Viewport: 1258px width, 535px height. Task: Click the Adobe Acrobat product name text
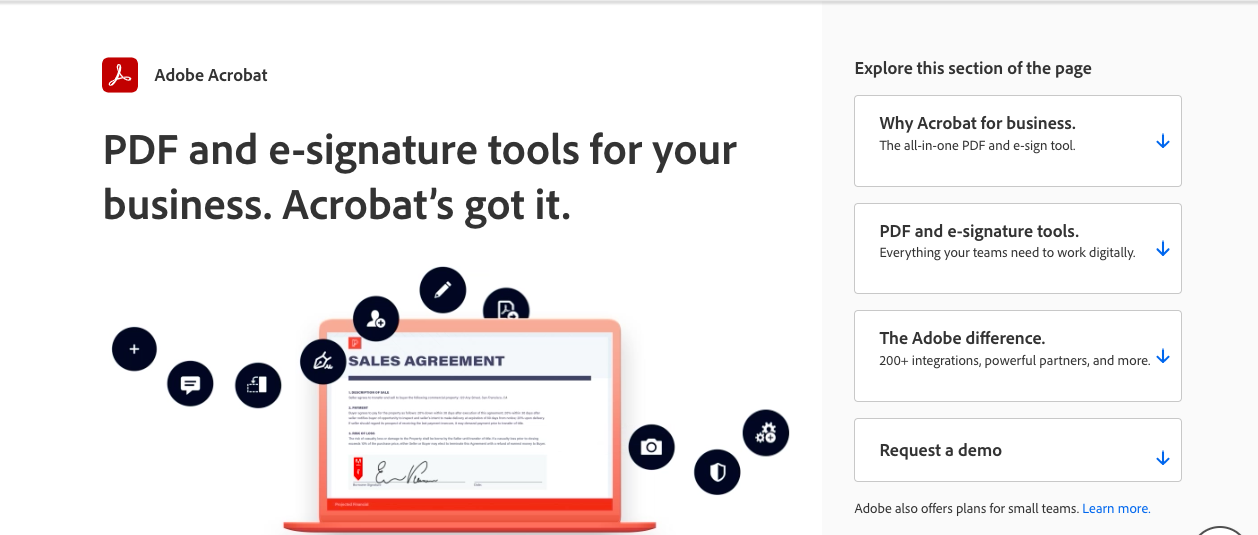point(211,75)
